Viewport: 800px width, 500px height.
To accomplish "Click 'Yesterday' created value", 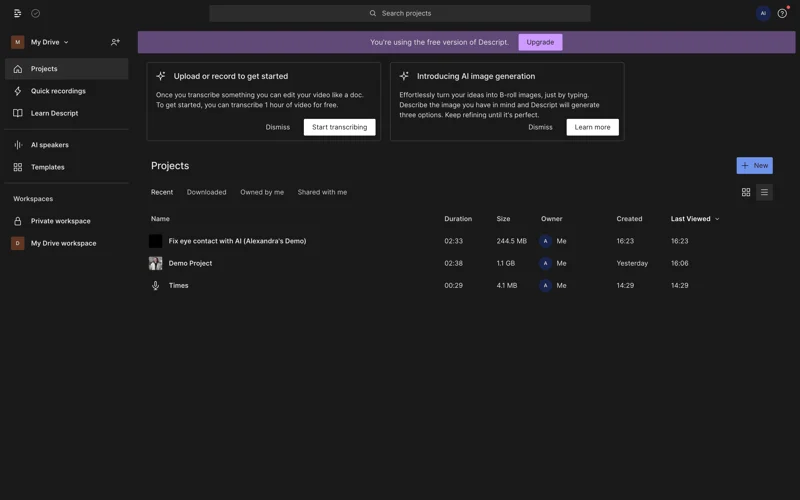I will click(x=632, y=263).
